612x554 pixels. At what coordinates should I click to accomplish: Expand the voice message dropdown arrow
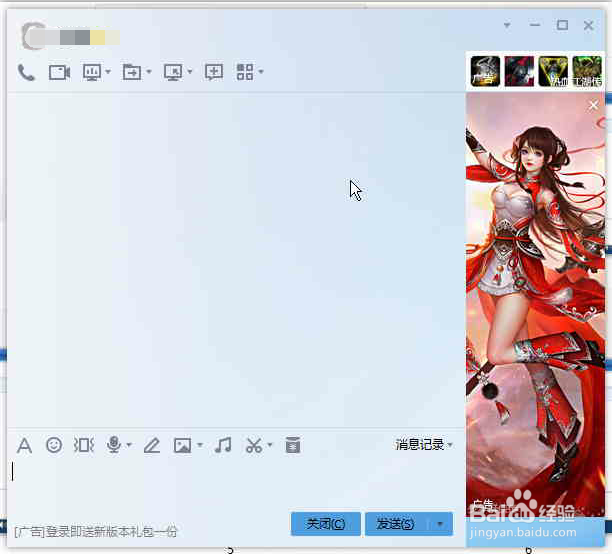coord(129,445)
